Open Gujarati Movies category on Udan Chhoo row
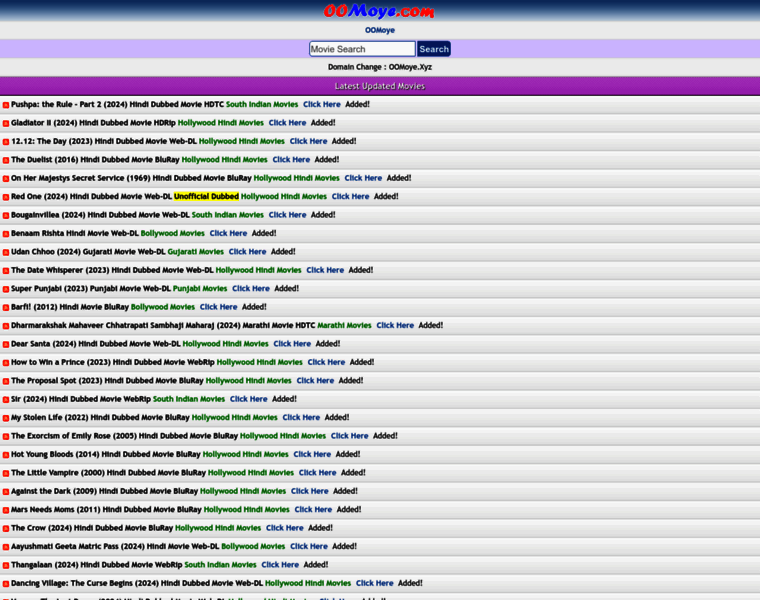This screenshot has width=760, height=600. coord(195,252)
